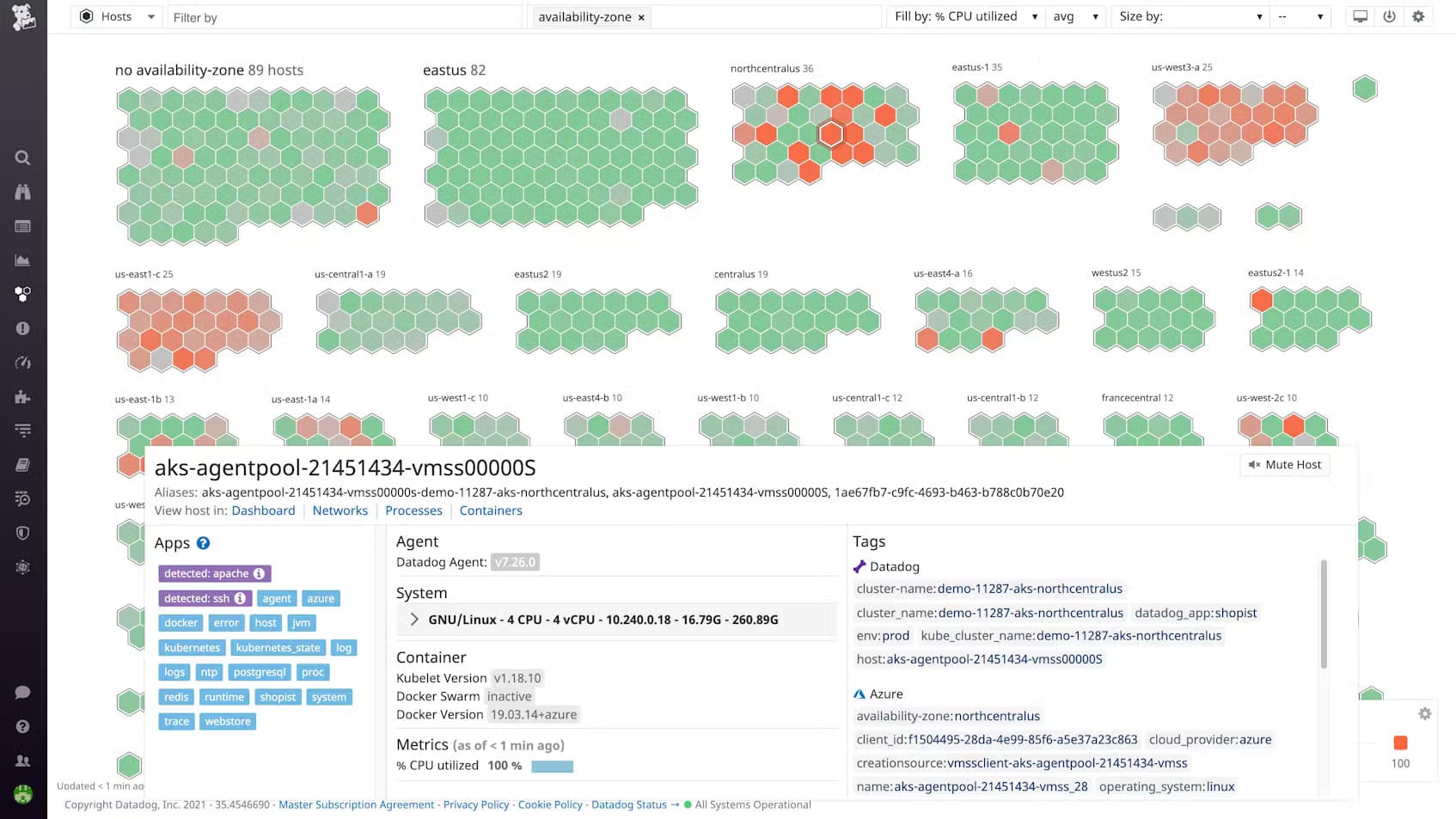
Task: Open the Size by dropdown
Action: click(x=1190, y=15)
